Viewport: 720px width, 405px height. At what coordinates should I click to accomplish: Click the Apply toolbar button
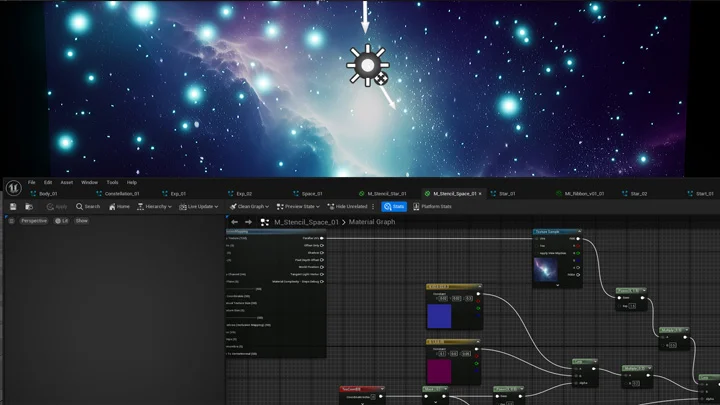(57, 207)
